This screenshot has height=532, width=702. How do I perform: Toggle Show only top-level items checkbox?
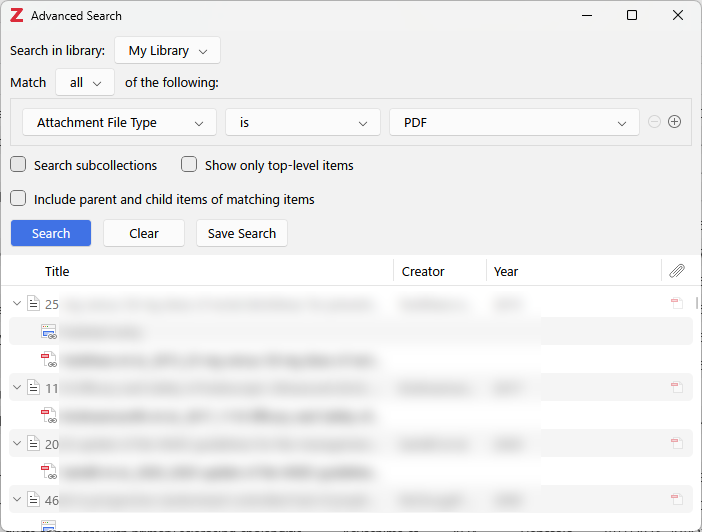[189, 165]
